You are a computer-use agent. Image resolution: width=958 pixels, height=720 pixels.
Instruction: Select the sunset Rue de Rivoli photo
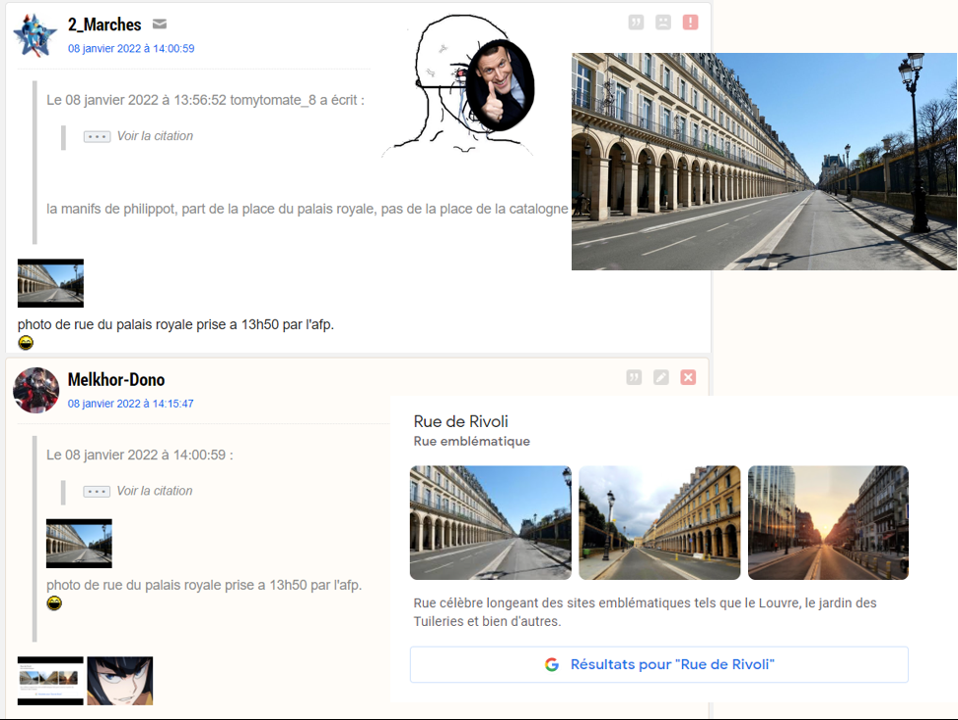(828, 523)
